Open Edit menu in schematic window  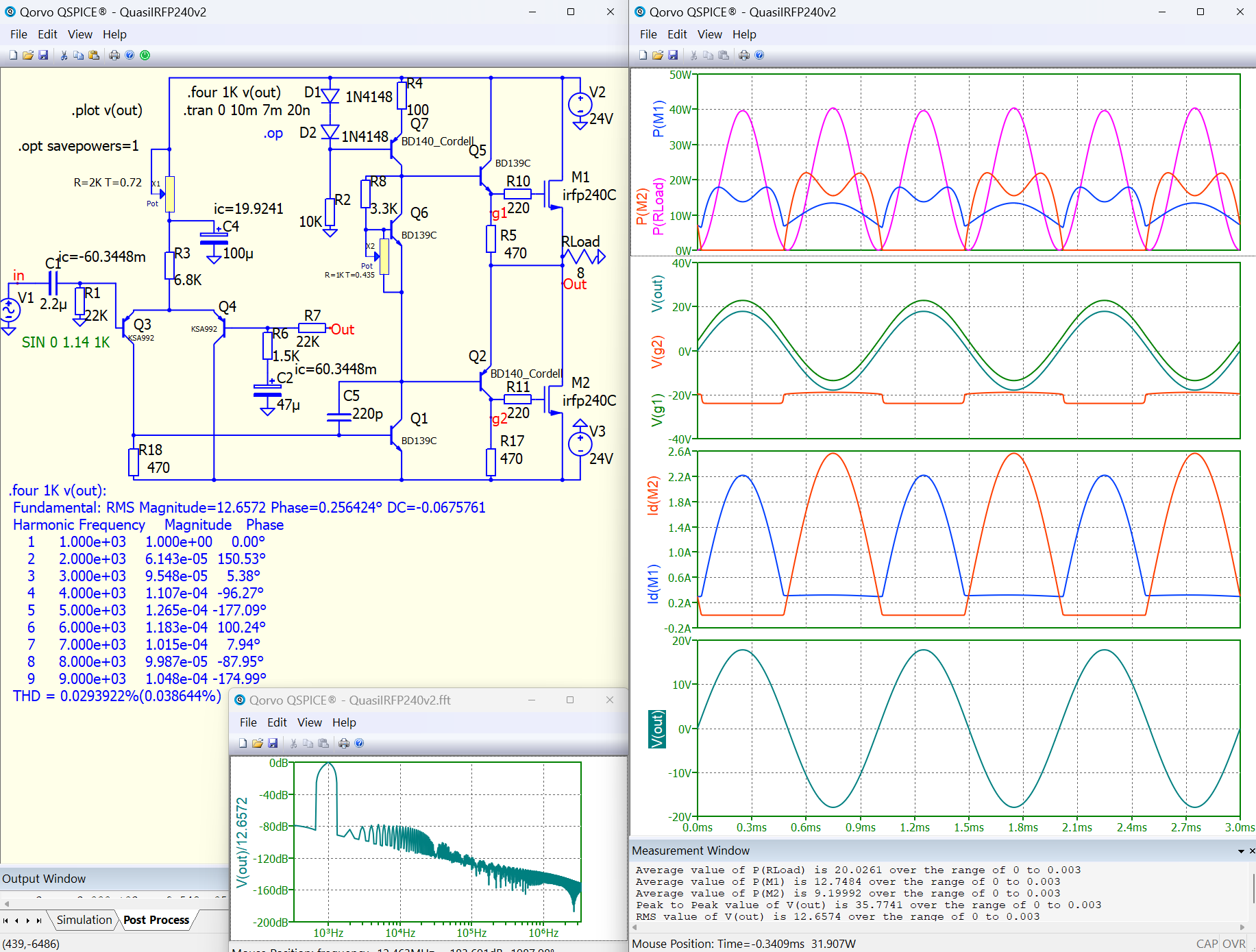[x=47, y=34]
